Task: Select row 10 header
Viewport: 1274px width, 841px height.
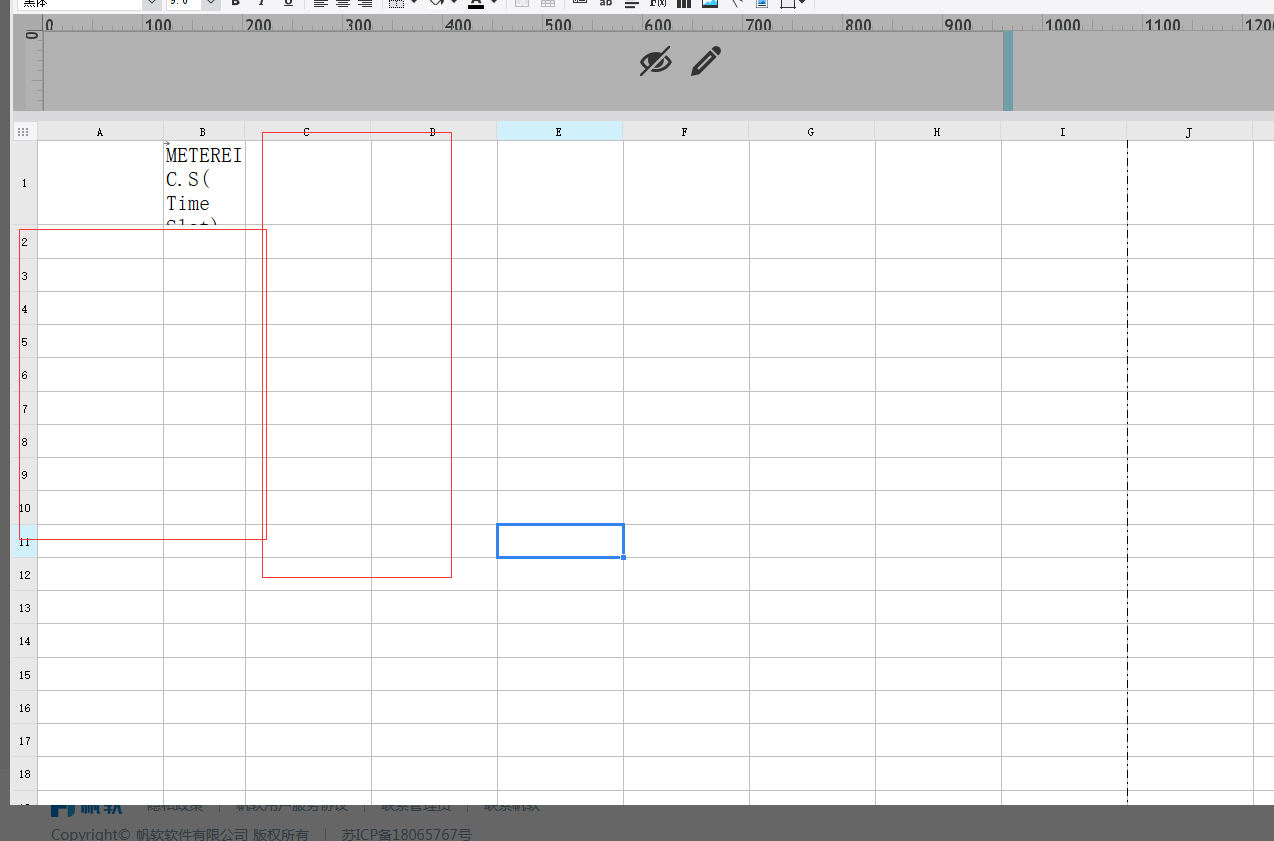Action: pos(24,508)
